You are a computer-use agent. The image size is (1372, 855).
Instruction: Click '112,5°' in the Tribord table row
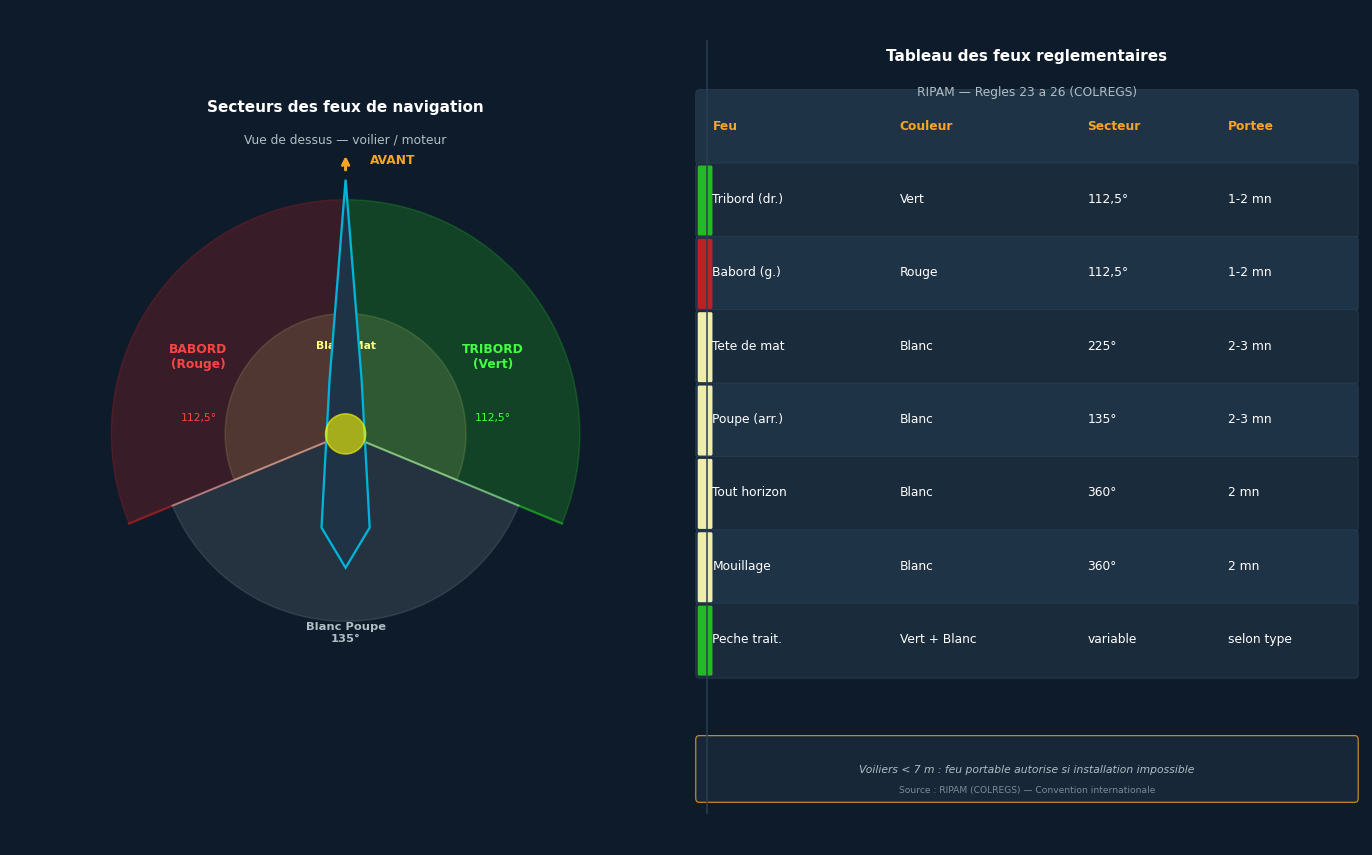click(x=1107, y=200)
